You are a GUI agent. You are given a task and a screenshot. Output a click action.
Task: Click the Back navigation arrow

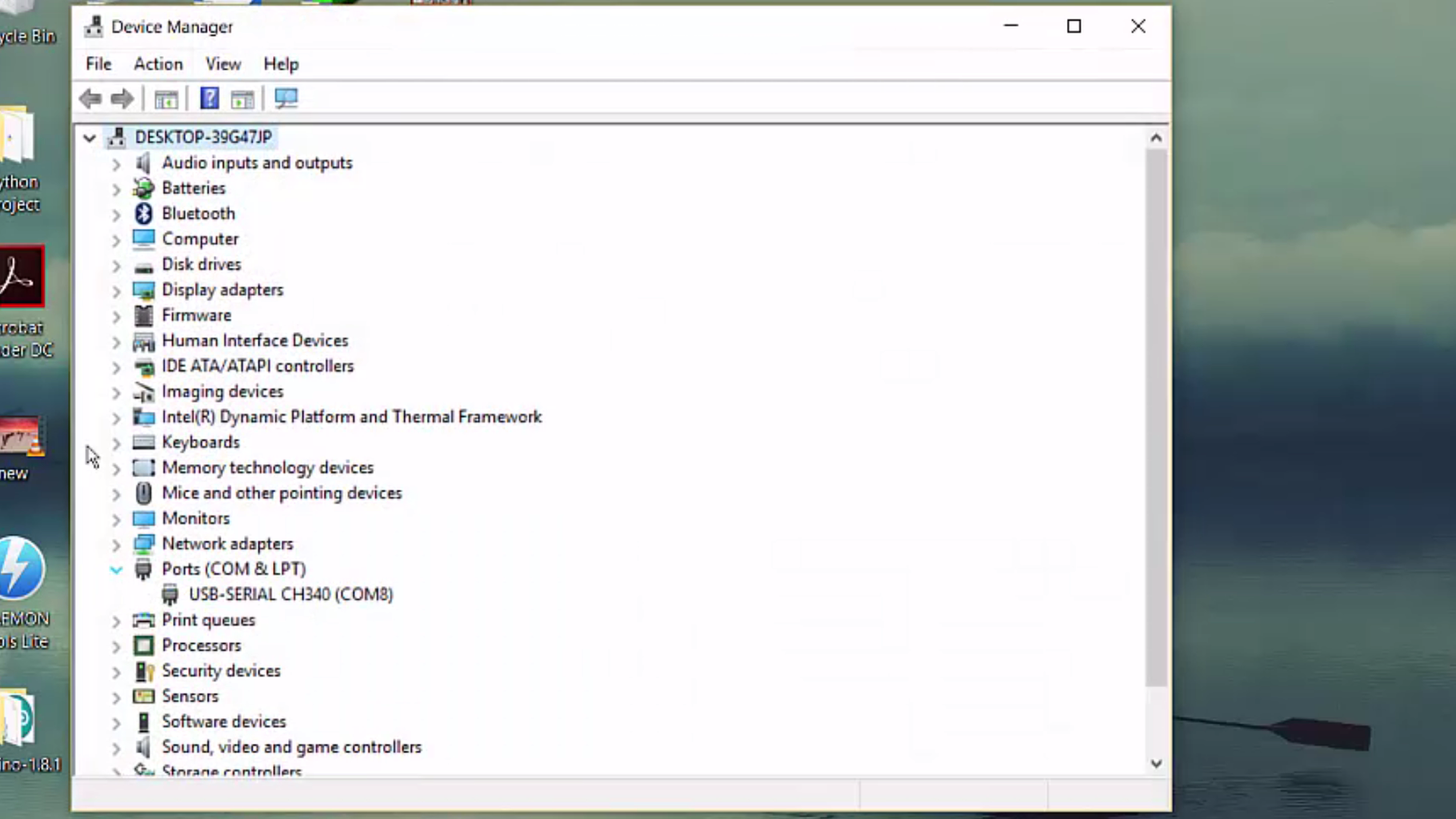tap(90, 98)
